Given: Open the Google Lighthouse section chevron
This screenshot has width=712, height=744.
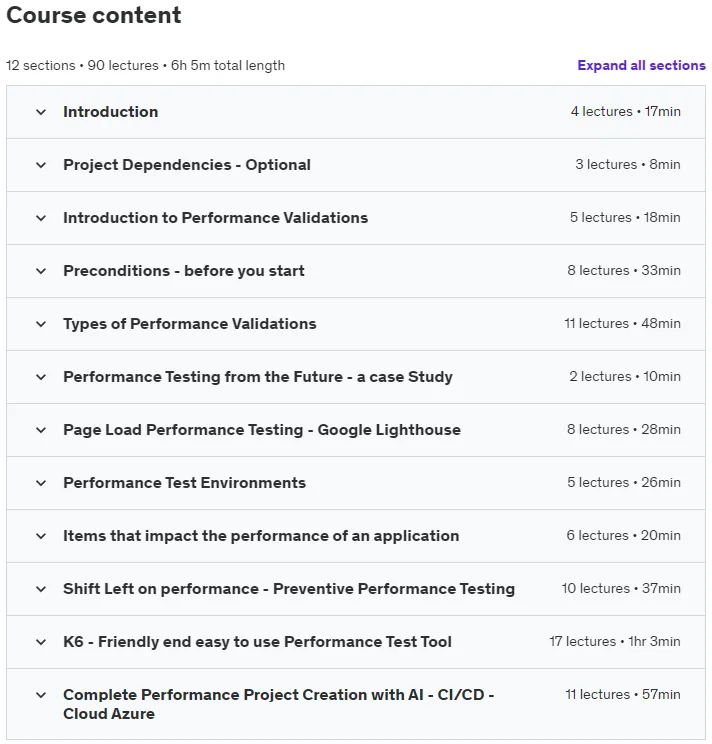Looking at the screenshot, I should click(x=41, y=430).
